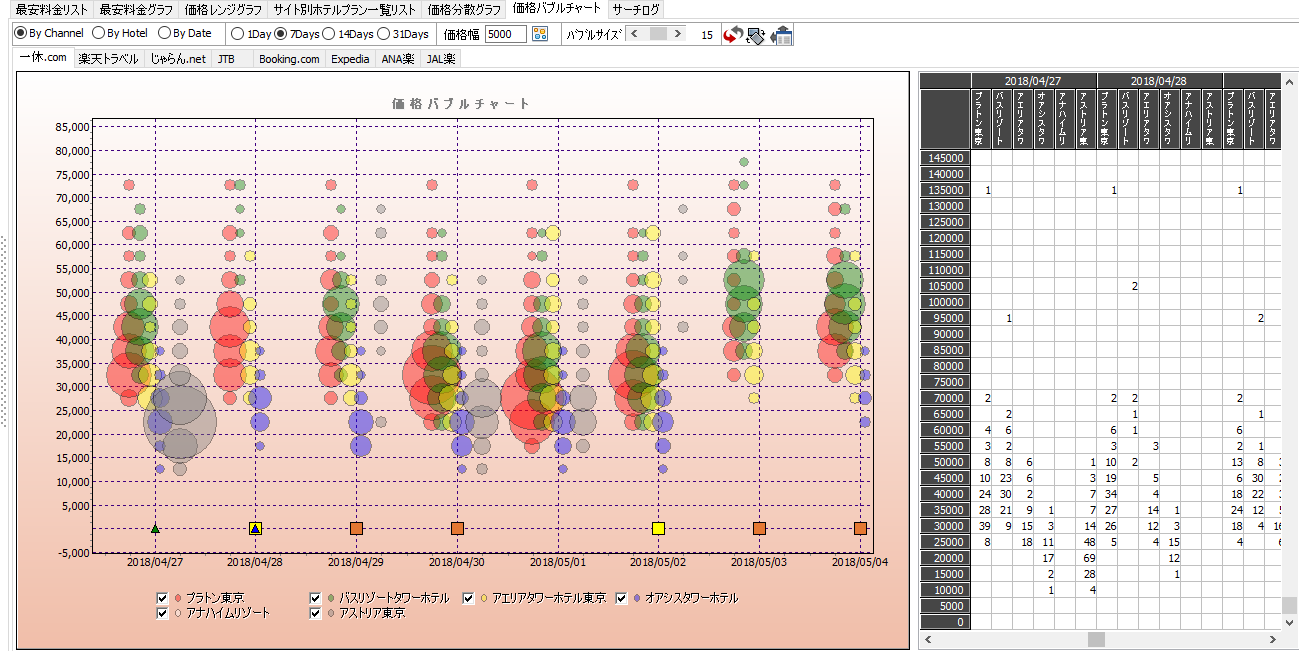Increase bubble size with right arrow
This screenshot has height=651, width=1299.
tap(679, 34)
